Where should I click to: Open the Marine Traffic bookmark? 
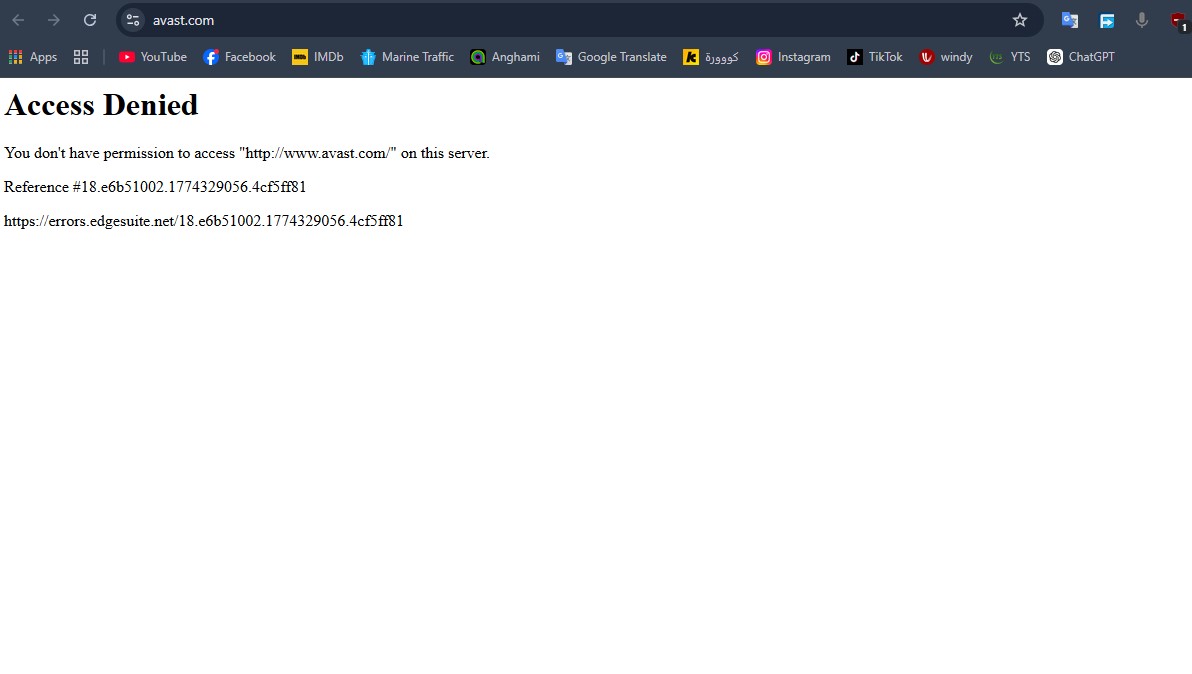[407, 57]
